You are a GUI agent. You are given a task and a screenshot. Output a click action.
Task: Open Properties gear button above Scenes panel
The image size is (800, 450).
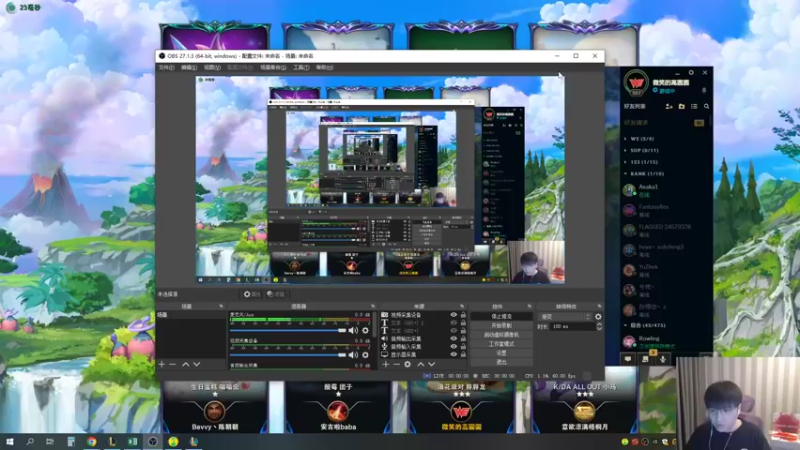point(252,294)
